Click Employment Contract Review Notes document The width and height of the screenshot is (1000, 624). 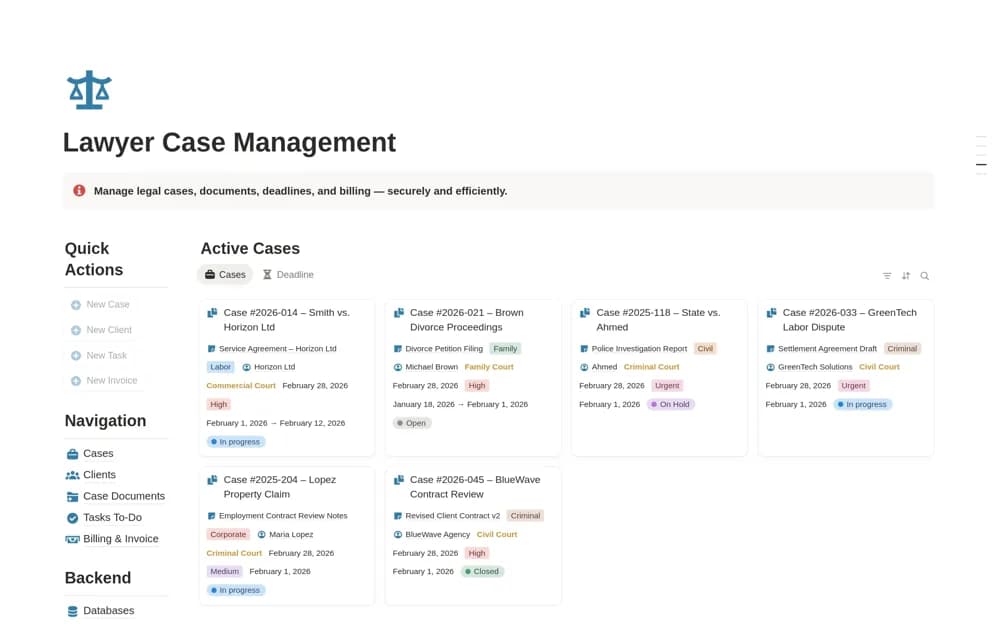(283, 516)
